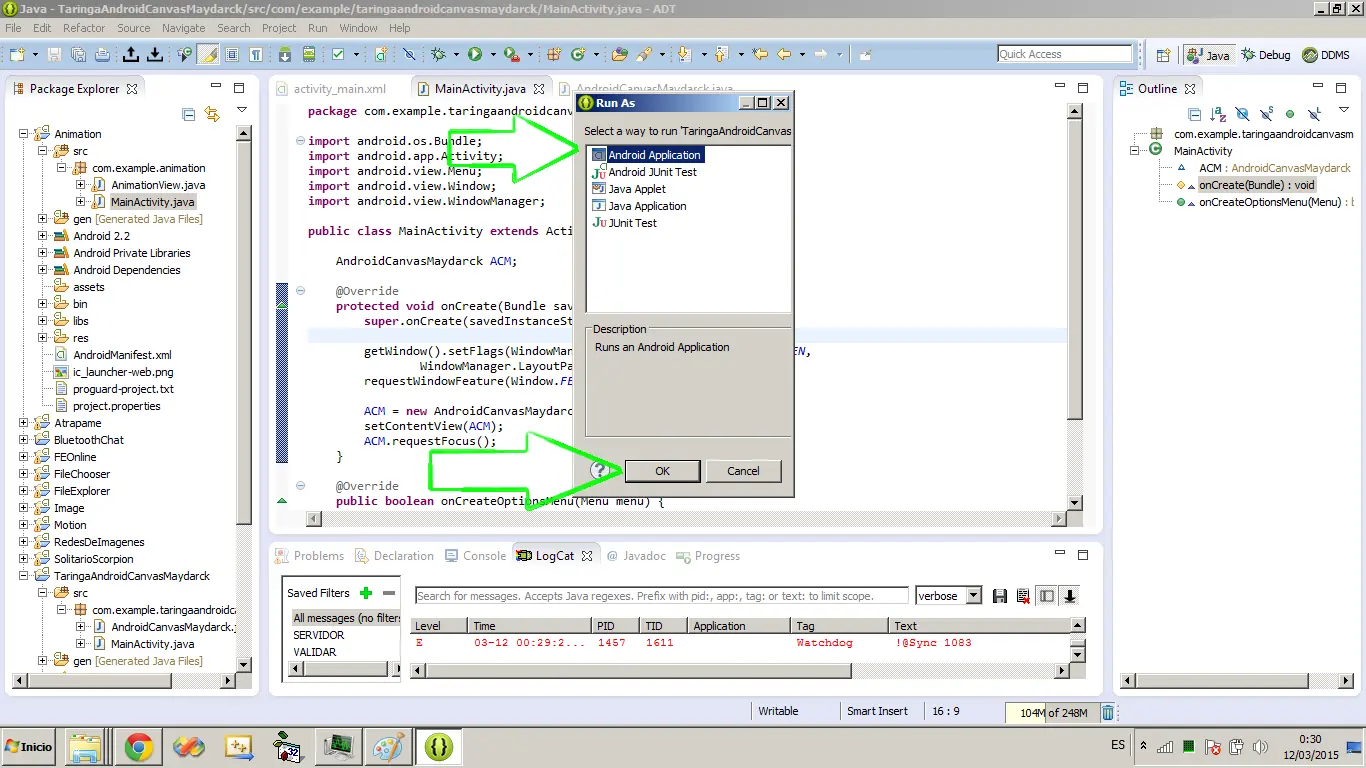Open the file explorer icon in the taskbar
Image resolution: width=1366 pixels, height=768 pixels.
(x=86, y=747)
